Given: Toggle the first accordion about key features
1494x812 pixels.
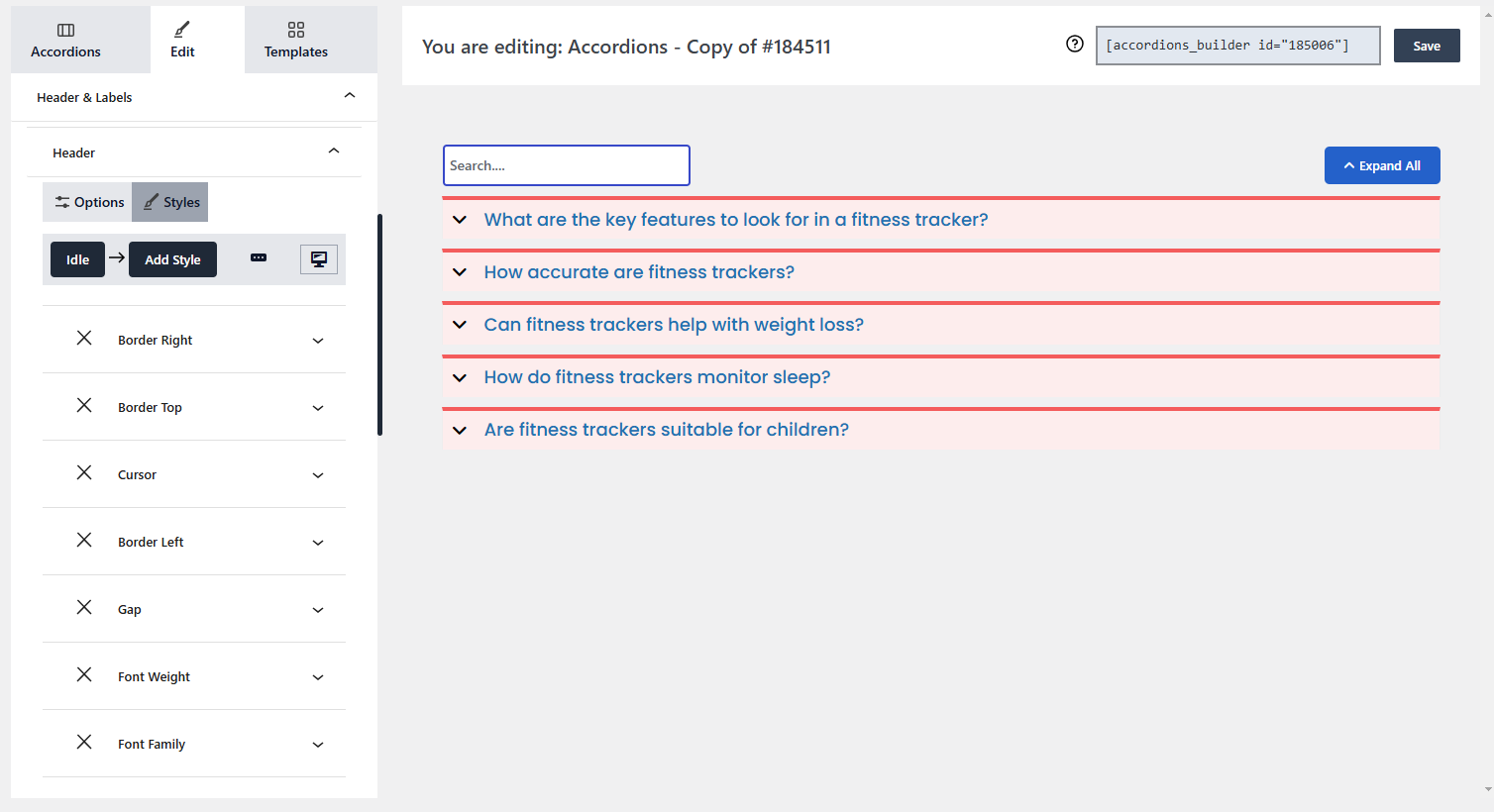Looking at the screenshot, I should point(735,220).
